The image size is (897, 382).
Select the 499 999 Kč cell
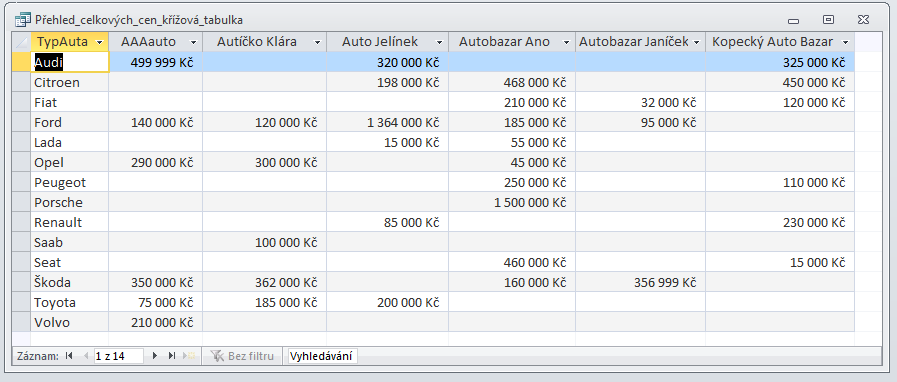(x=156, y=62)
